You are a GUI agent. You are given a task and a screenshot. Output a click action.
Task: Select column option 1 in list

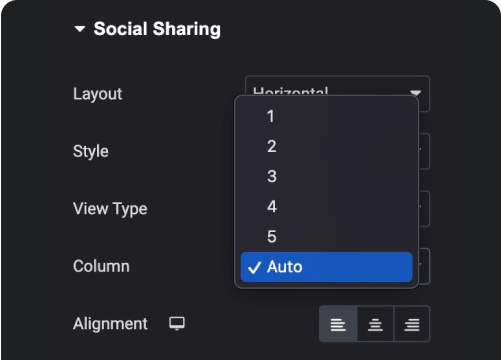click(x=326, y=116)
